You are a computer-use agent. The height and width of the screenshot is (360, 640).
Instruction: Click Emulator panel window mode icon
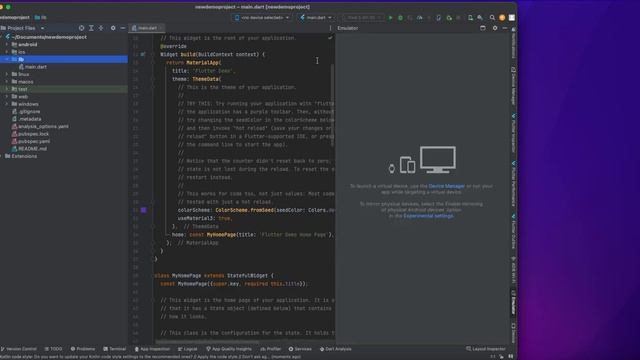click(483, 28)
